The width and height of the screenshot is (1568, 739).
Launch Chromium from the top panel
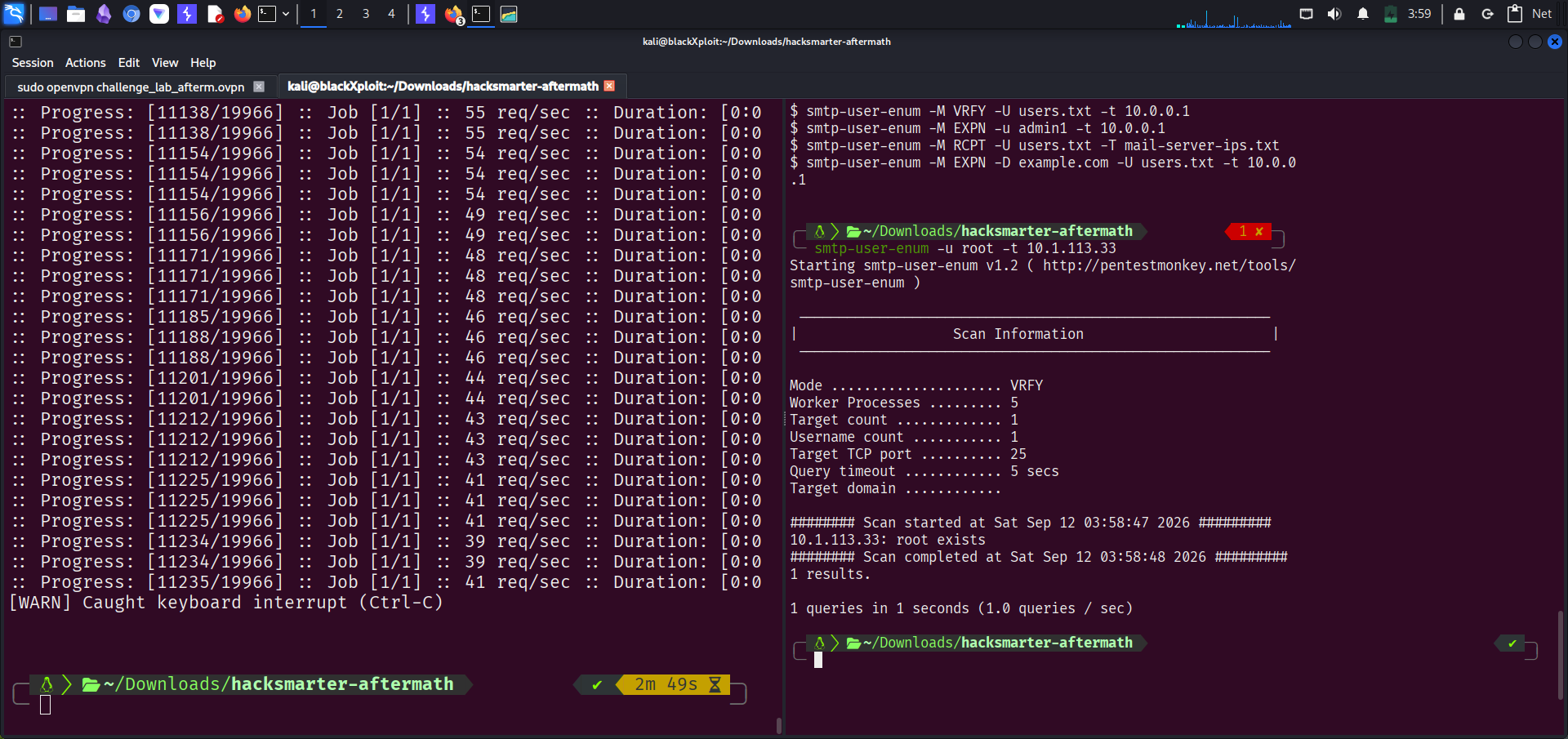(131, 14)
